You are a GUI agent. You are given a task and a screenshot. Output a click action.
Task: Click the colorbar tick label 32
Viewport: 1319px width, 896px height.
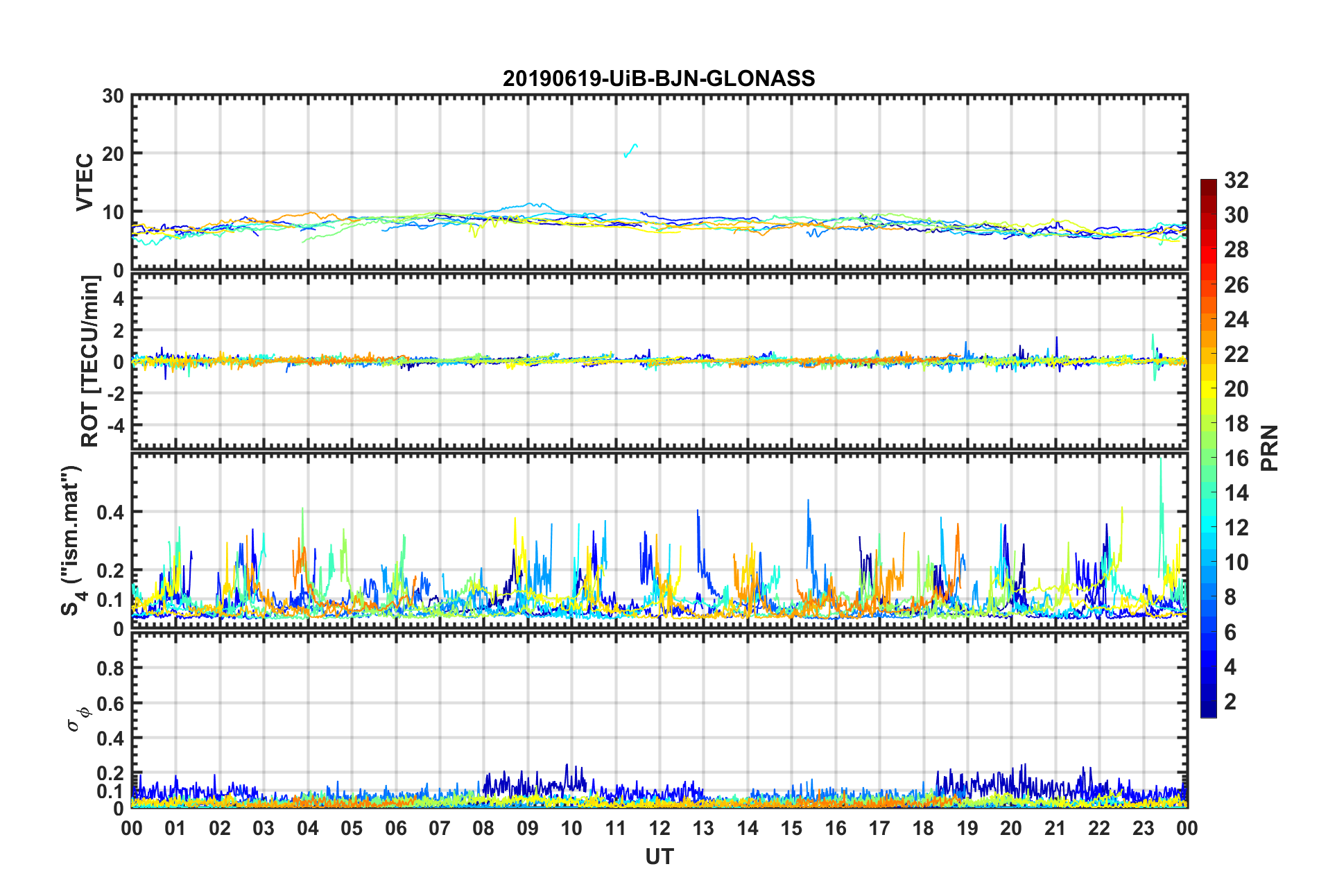tap(1236, 180)
